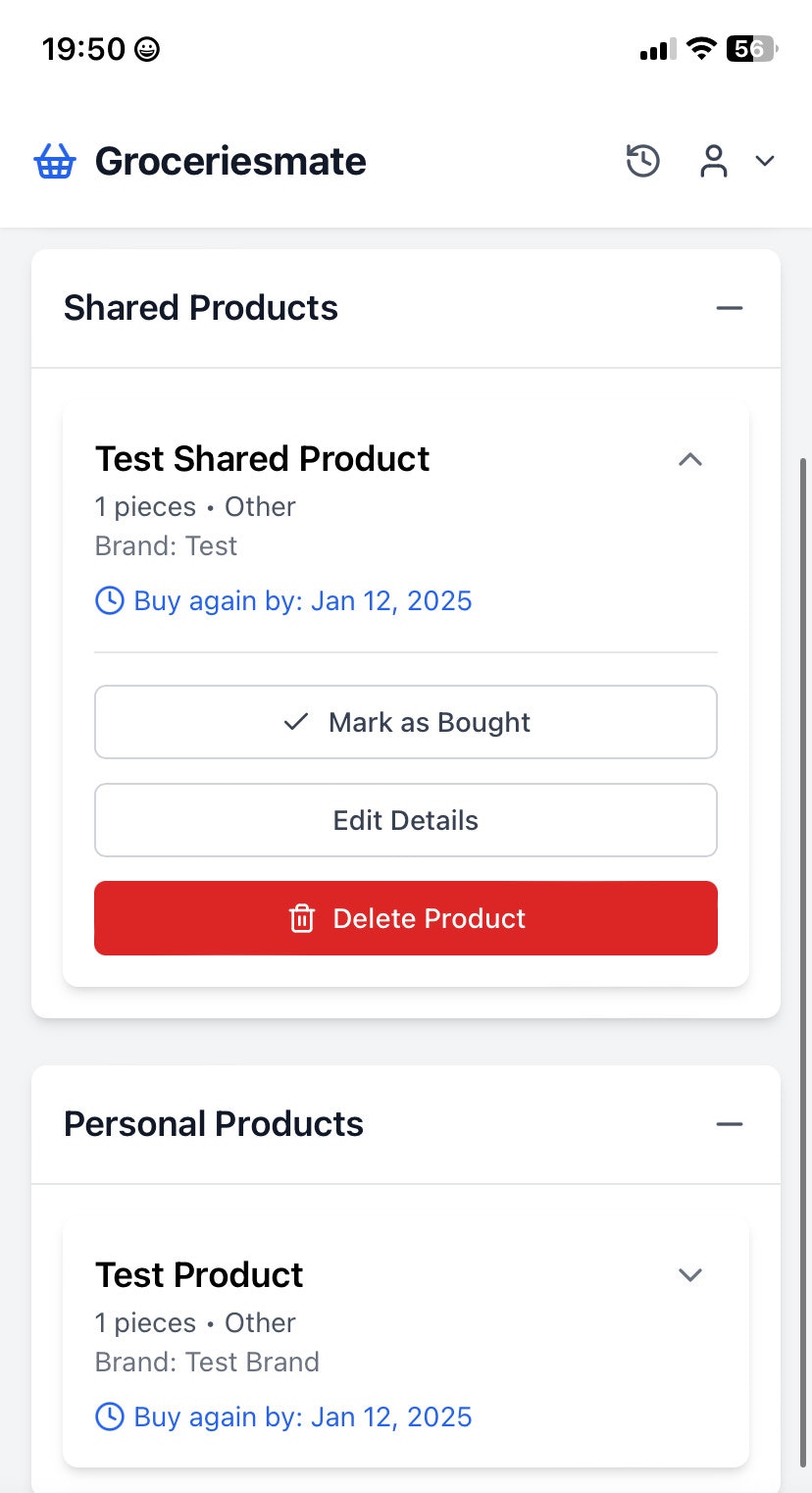812x1493 pixels.
Task: Expand account menu chevron next to profile
Action: tap(765, 161)
